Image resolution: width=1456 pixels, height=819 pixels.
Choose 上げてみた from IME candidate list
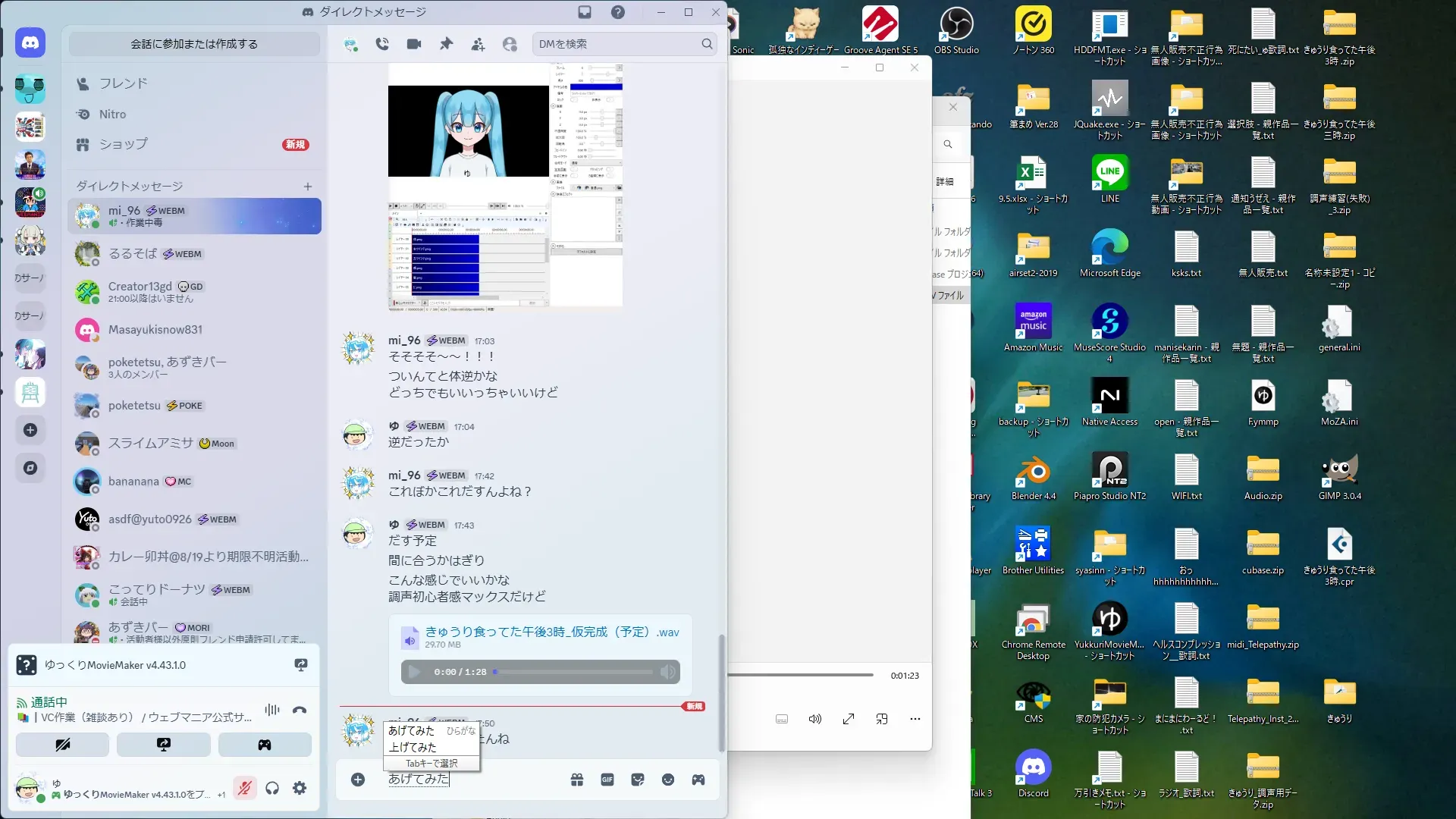pyautogui.click(x=413, y=747)
